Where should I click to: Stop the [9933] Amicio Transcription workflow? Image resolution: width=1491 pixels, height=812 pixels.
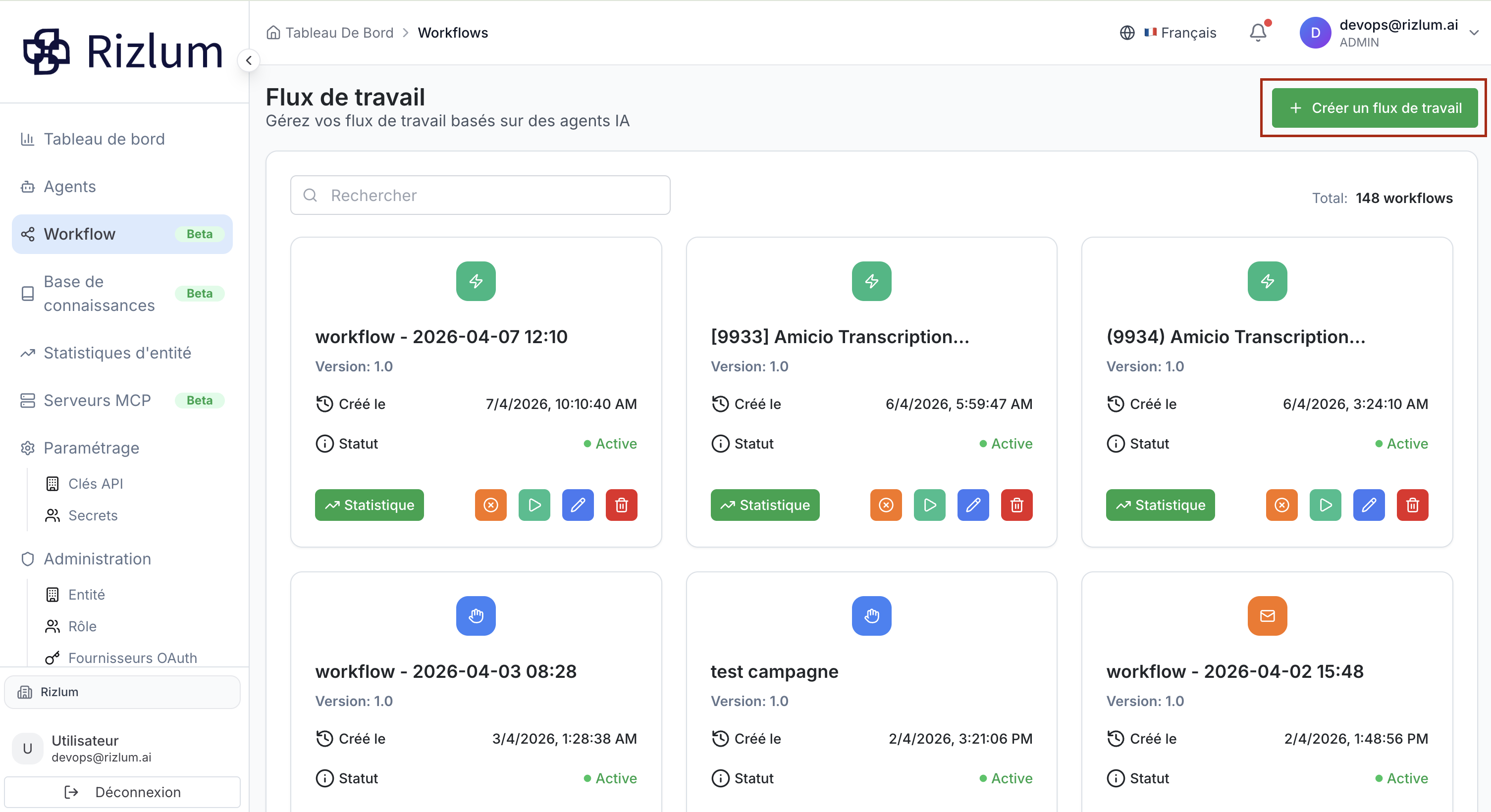(886, 505)
